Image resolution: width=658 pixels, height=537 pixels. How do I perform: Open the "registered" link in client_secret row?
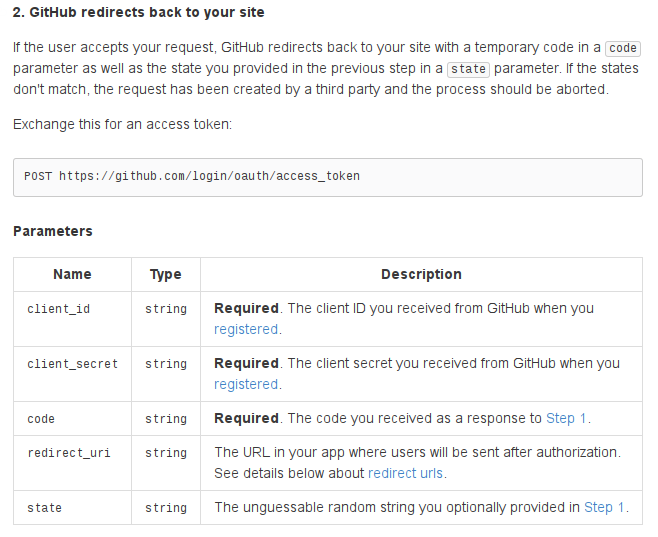(x=246, y=384)
